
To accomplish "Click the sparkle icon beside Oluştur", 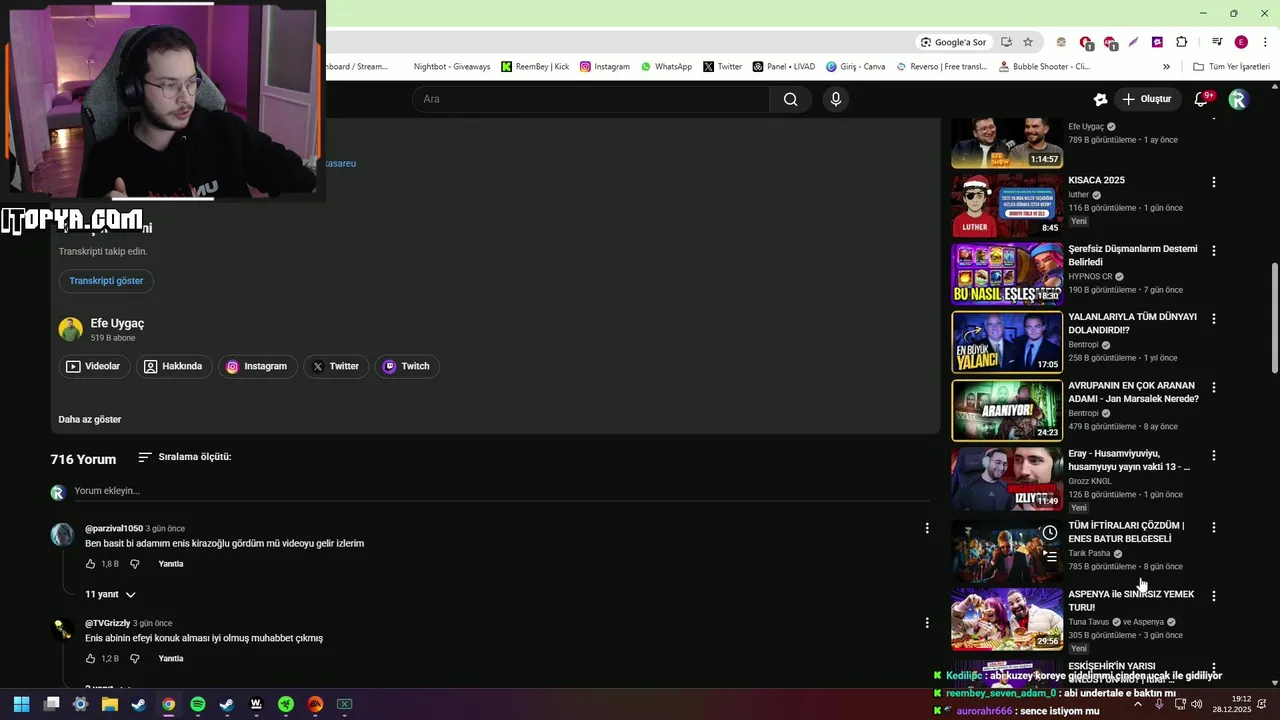I will pyautogui.click(x=1100, y=99).
